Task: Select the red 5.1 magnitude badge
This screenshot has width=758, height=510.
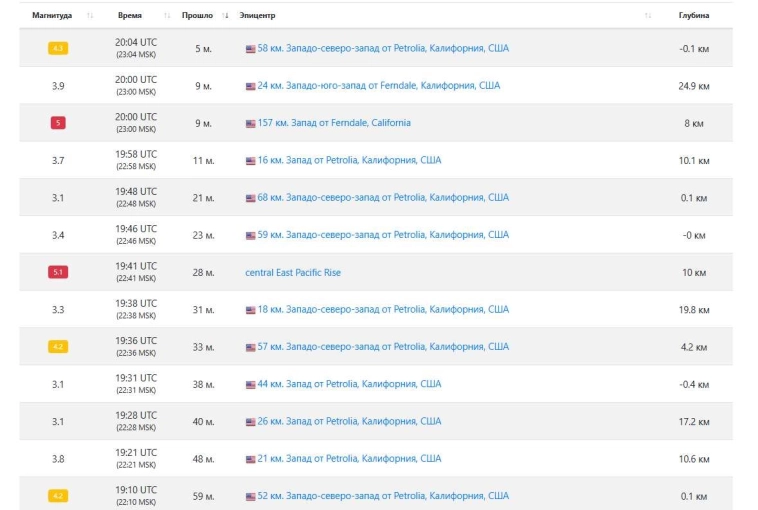Action: pyautogui.click(x=58, y=272)
